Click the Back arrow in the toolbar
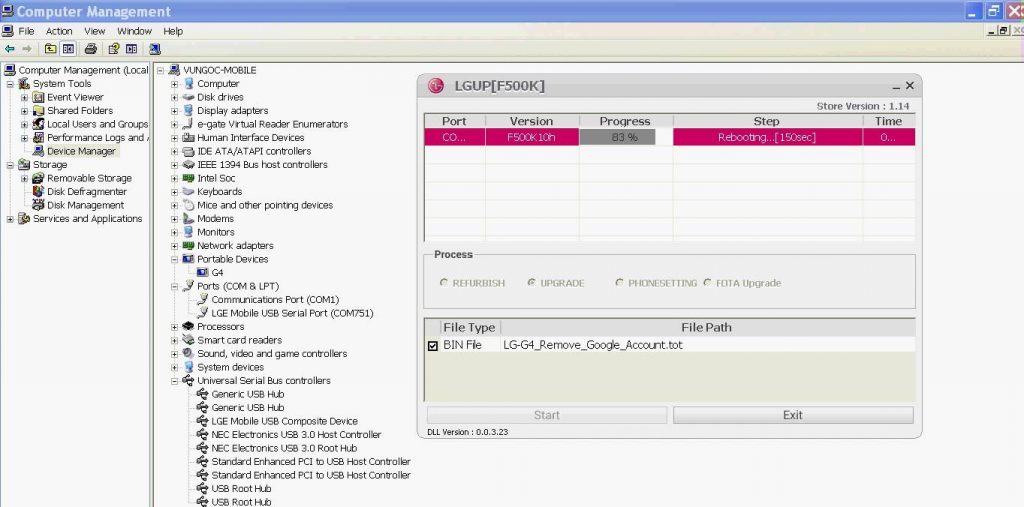1024x507 pixels. (9, 49)
